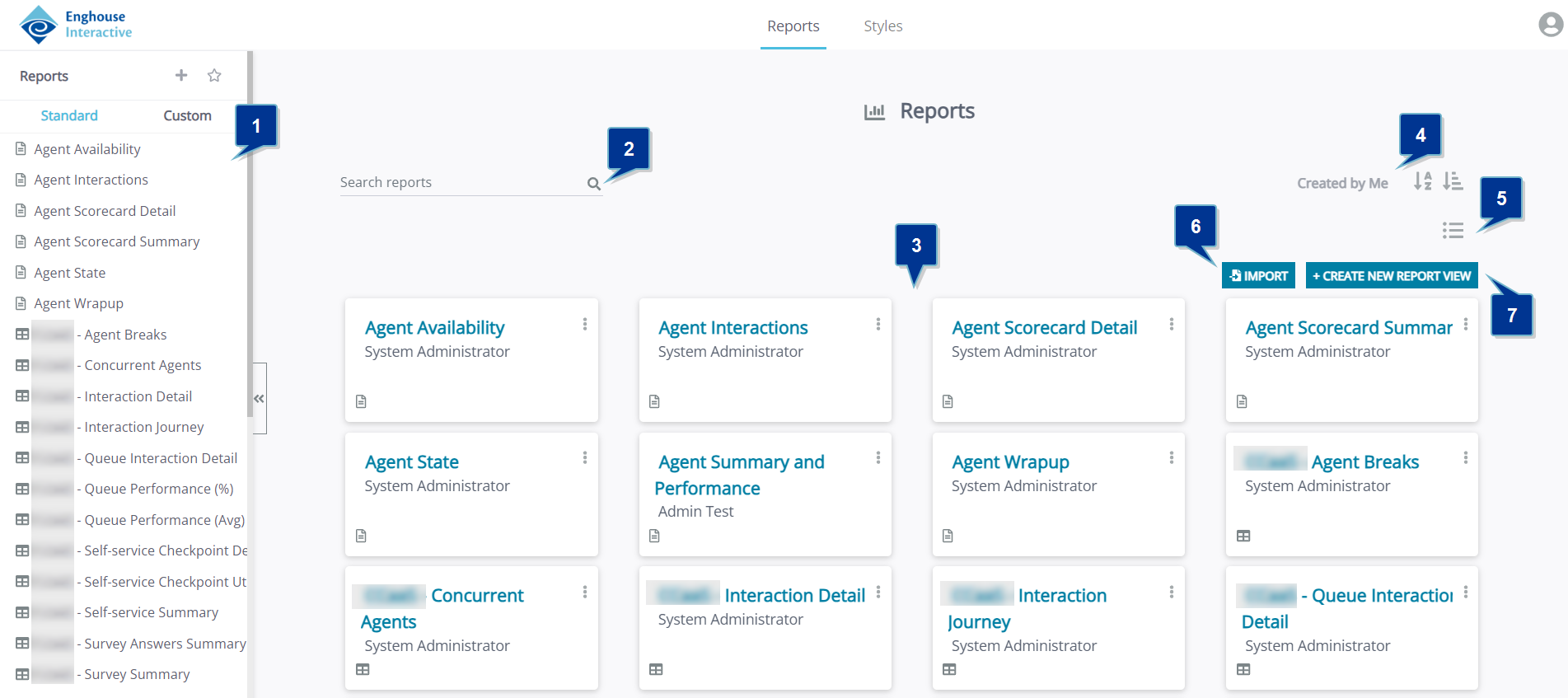Sort reports alphabetically with A-Z icon

pos(1422,181)
